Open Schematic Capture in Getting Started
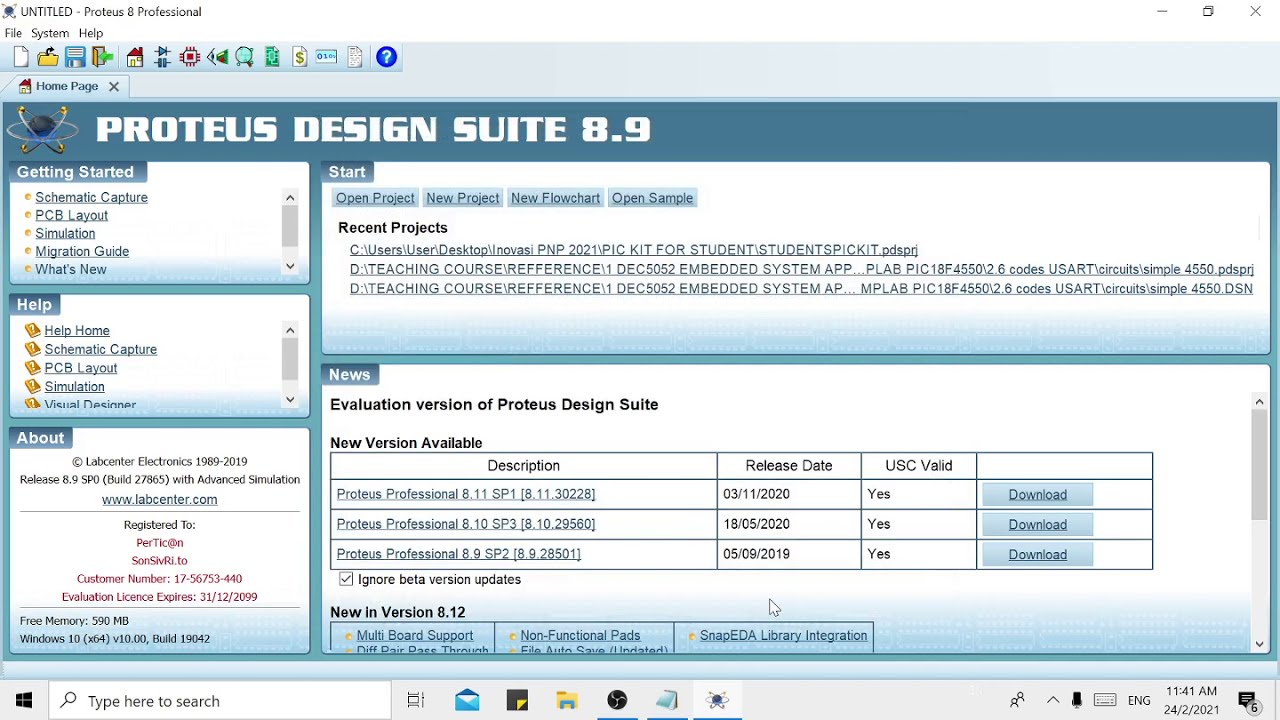Viewport: 1280px width, 720px height. 91,197
